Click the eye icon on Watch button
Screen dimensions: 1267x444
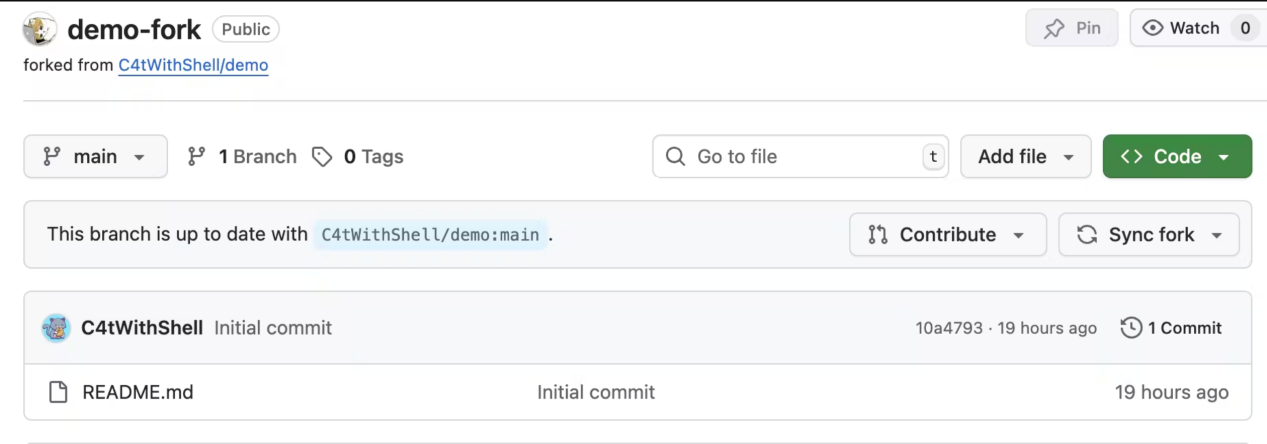(1153, 28)
